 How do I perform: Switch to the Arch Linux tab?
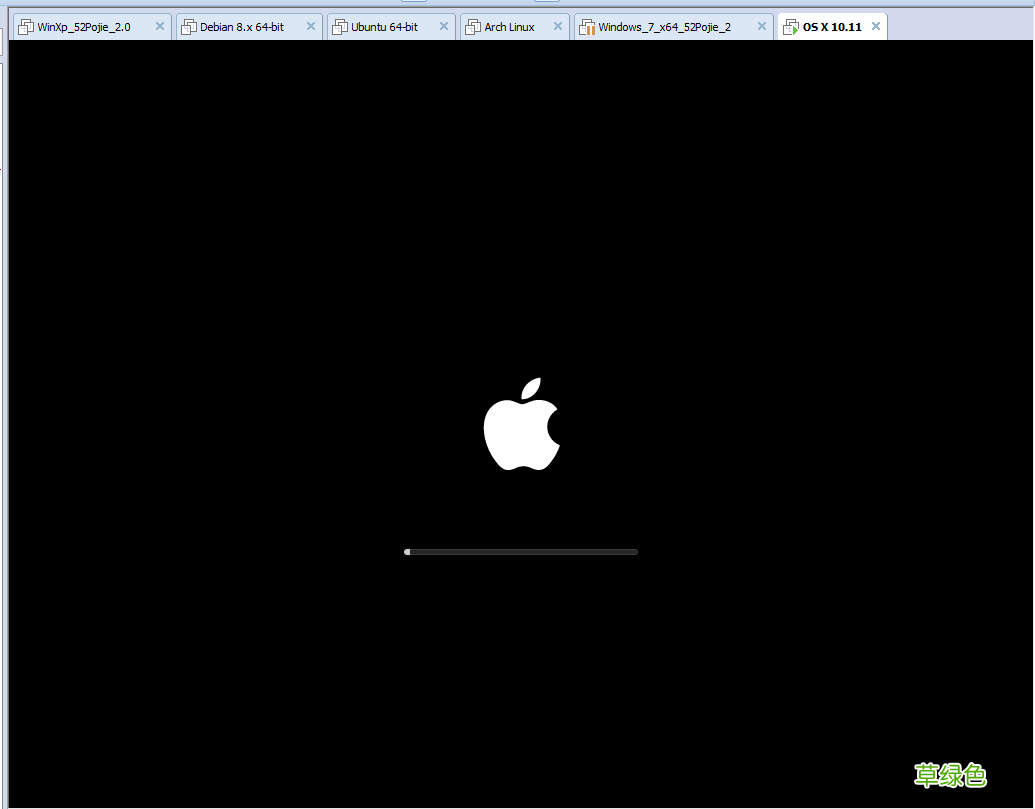[x=508, y=26]
